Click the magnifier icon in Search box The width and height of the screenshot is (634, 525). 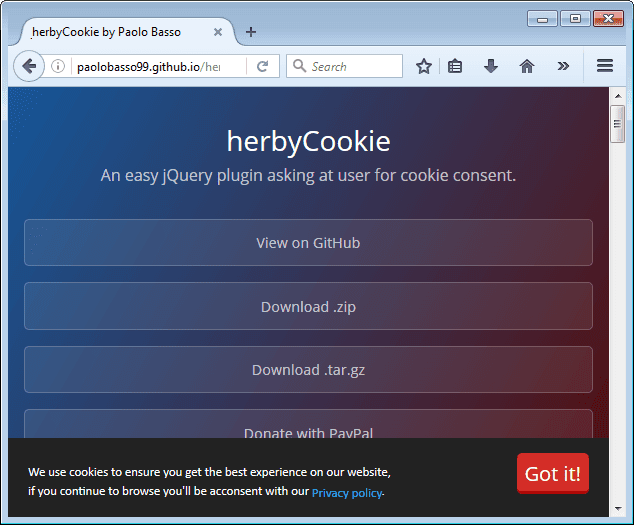pyautogui.click(x=299, y=66)
